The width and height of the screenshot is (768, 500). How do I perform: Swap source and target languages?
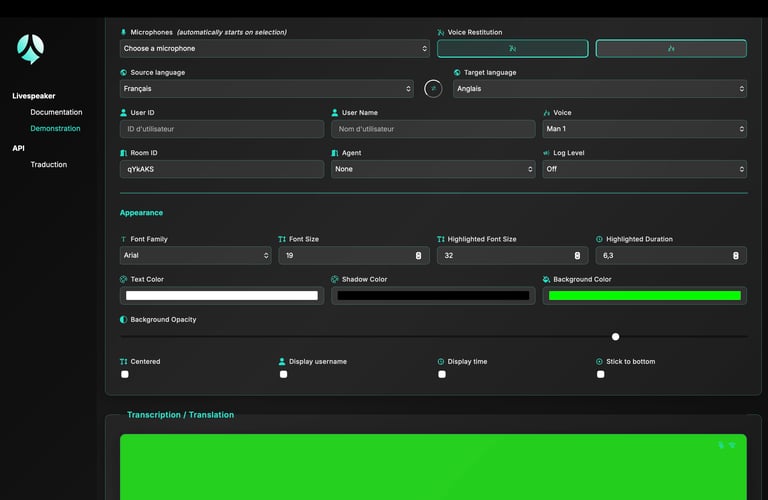433,89
